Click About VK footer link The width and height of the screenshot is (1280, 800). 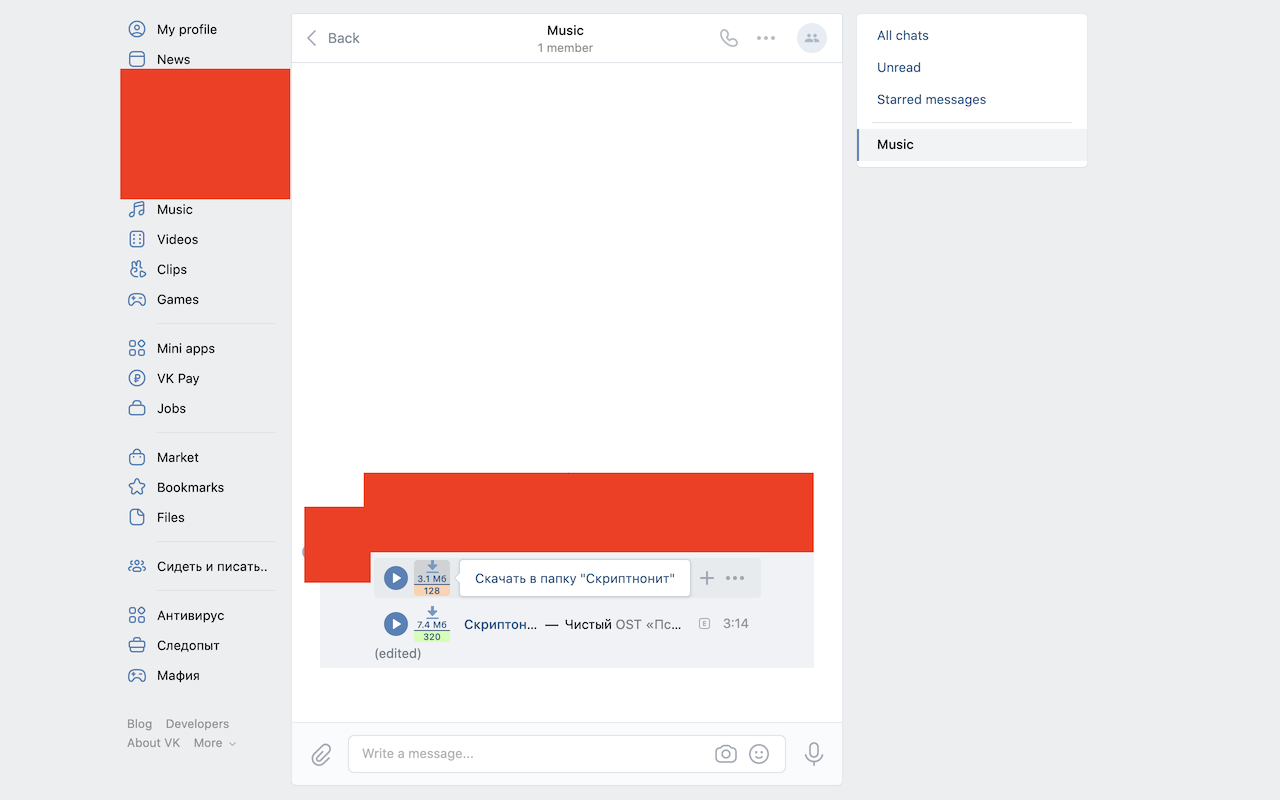click(x=154, y=743)
